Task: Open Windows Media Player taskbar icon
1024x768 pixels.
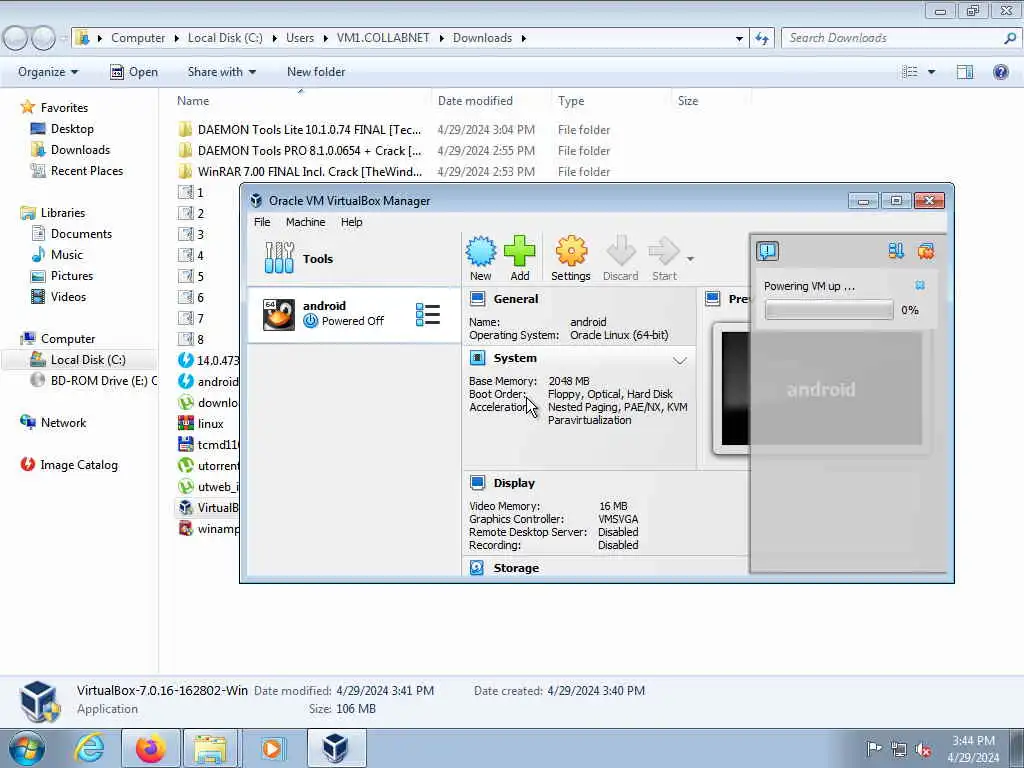Action: (272, 748)
